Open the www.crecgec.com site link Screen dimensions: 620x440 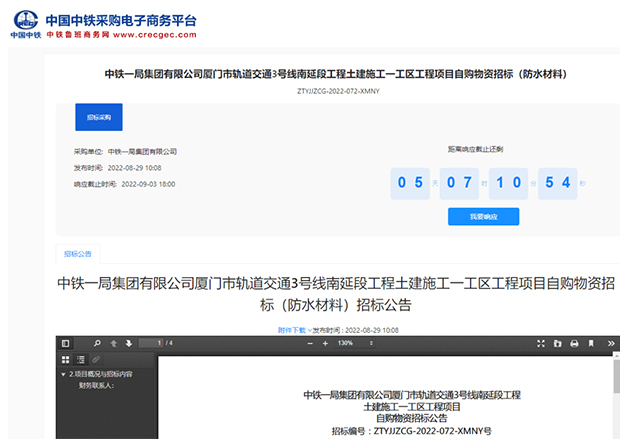(155, 35)
